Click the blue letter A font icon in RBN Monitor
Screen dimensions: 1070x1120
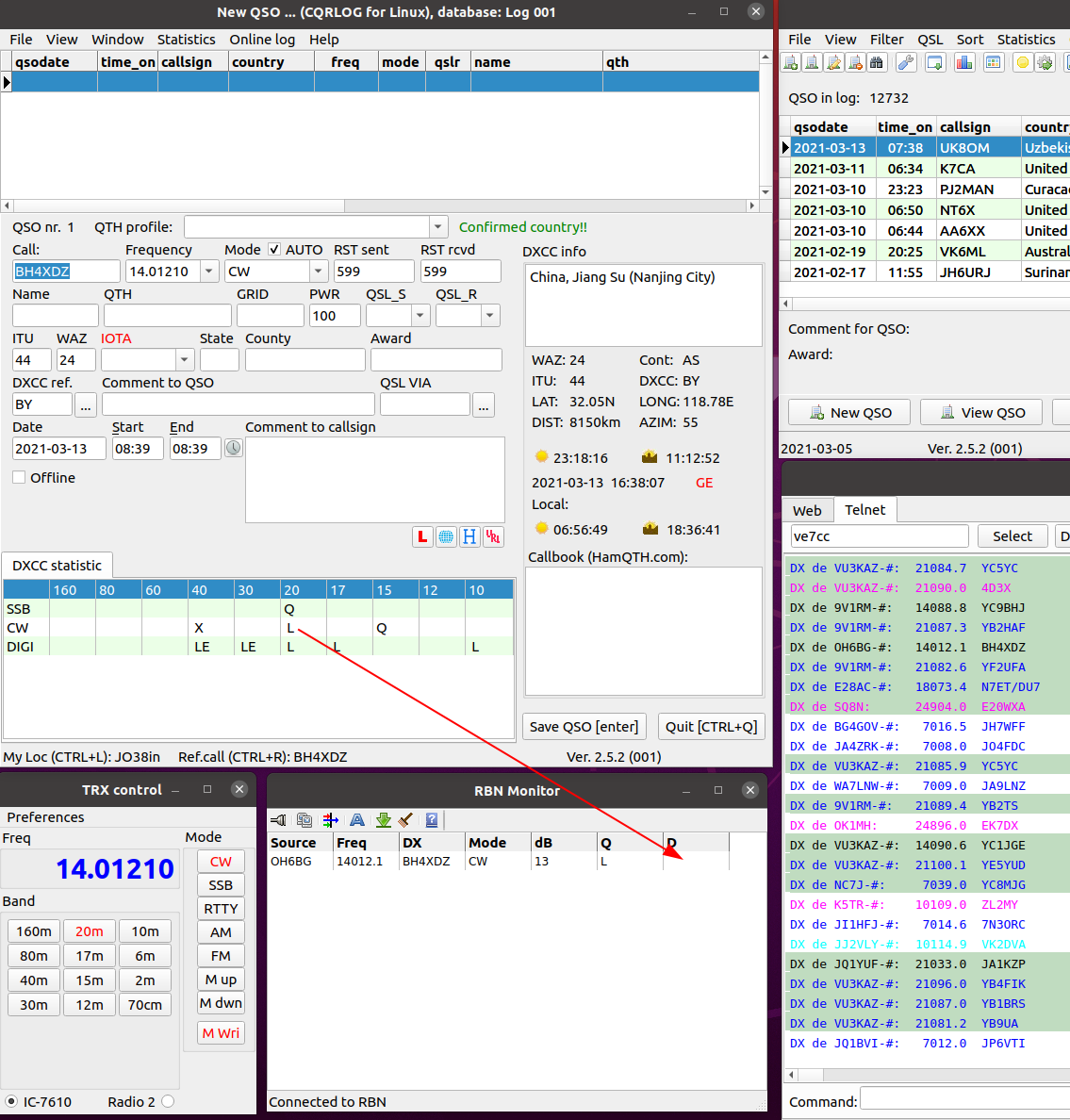[357, 820]
